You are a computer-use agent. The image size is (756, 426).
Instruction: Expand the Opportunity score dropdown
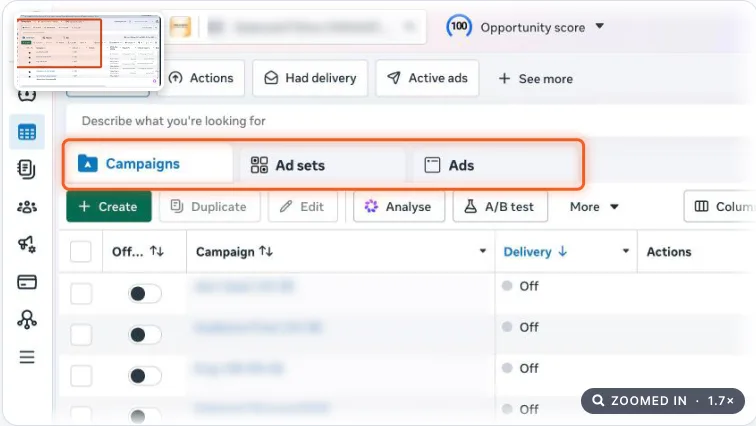click(x=599, y=26)
